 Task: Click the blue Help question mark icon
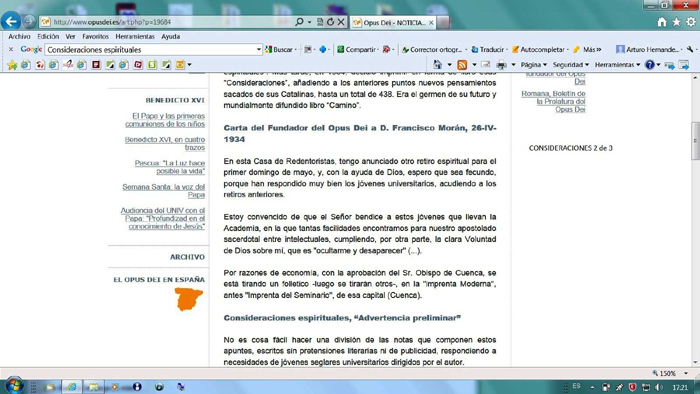click(650, 65)
